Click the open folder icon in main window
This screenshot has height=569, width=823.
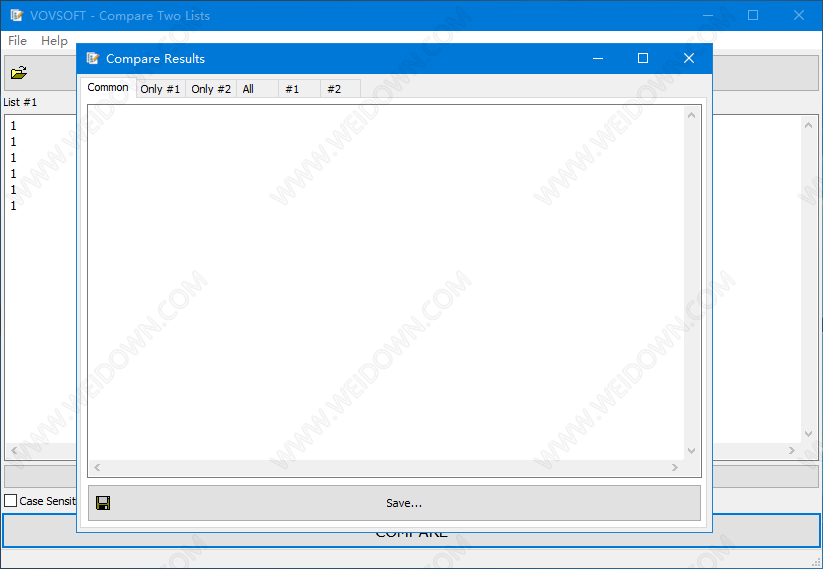coord(19,72)
